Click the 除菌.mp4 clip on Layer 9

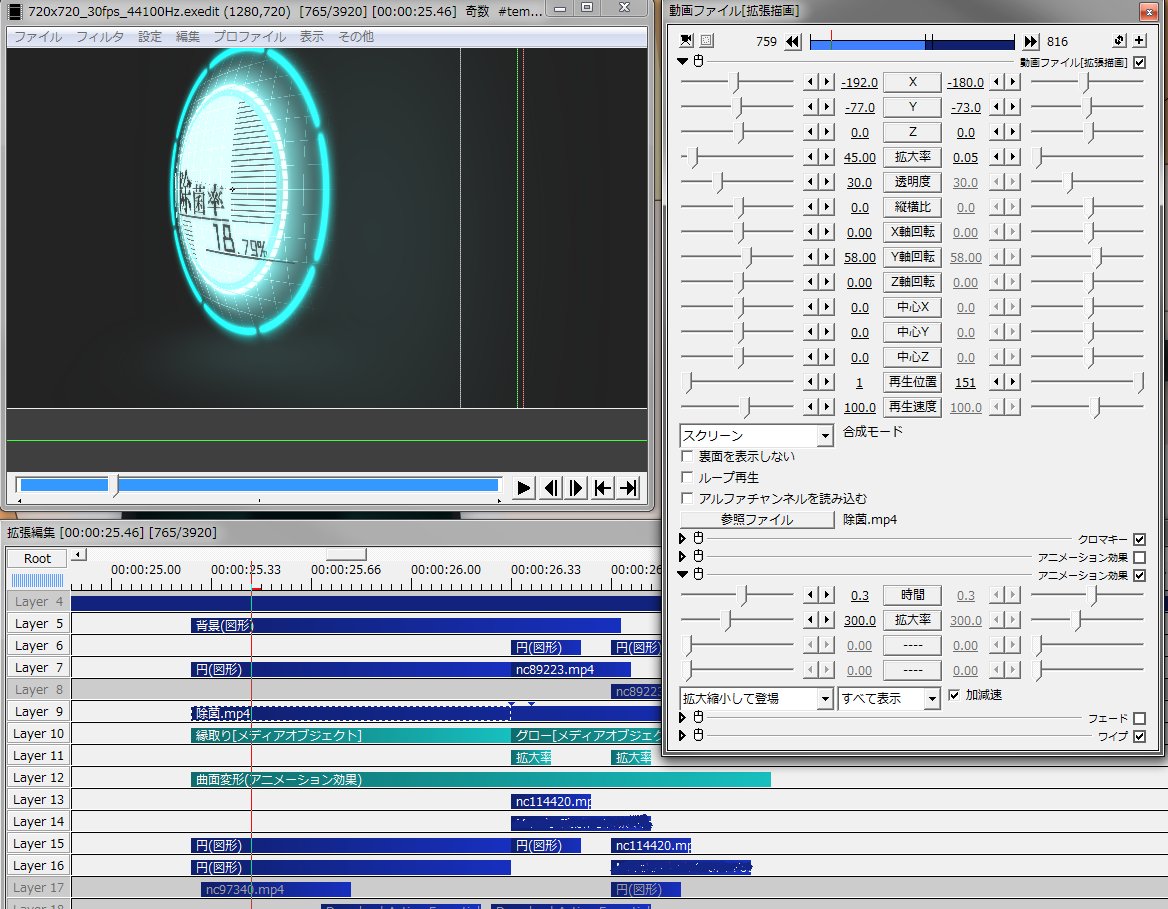(350, 713)
